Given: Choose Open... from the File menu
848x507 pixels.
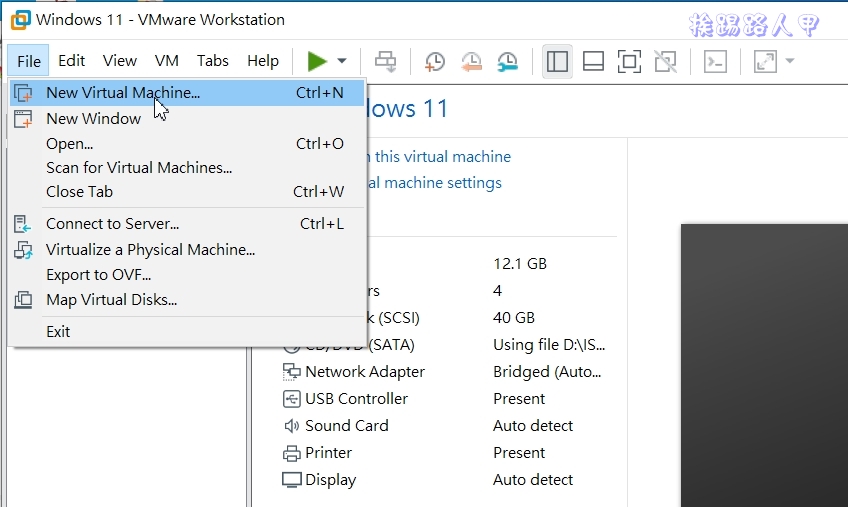Looking at the screenshot, I should [x=187, y=143].
